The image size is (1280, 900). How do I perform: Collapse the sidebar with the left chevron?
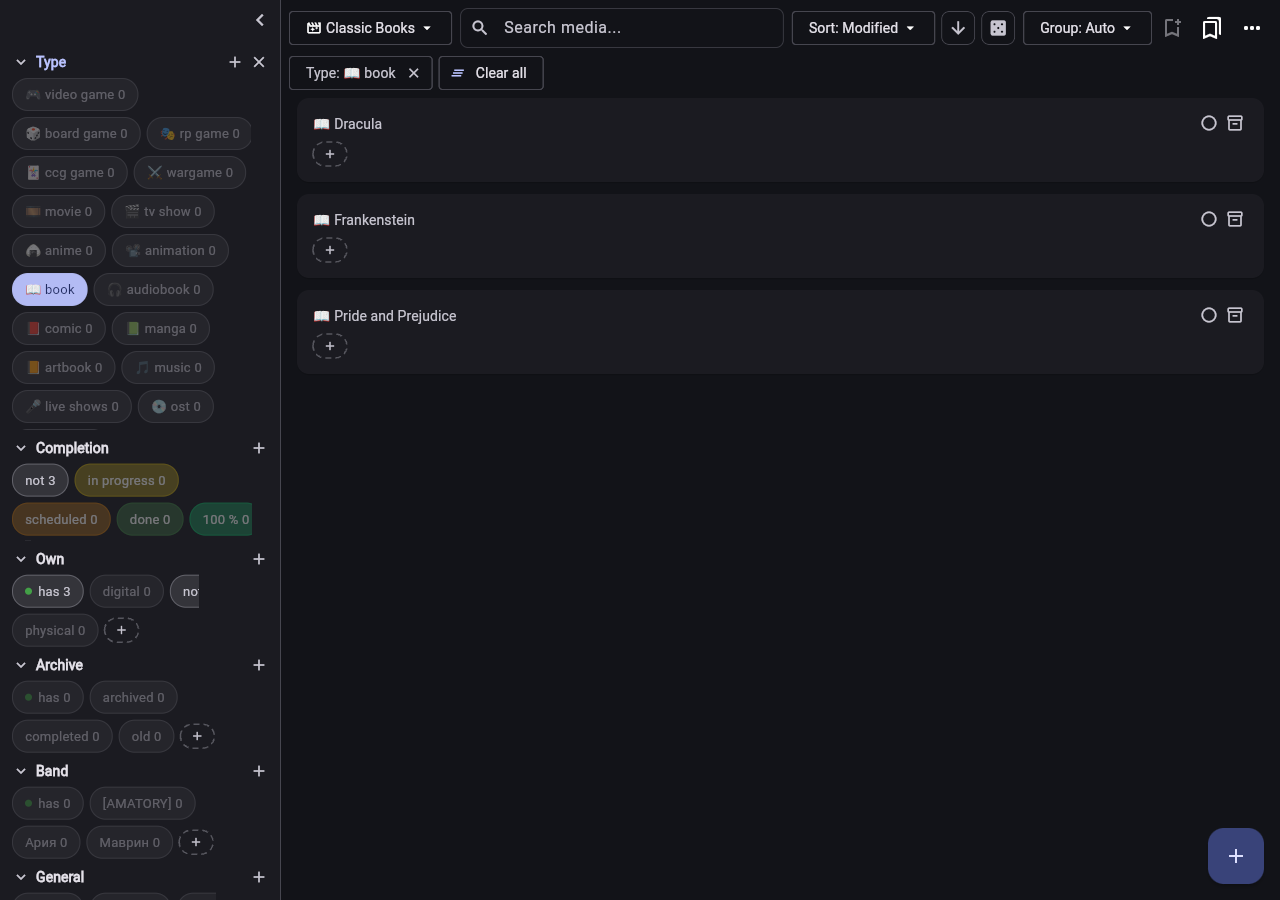(260, 20)
